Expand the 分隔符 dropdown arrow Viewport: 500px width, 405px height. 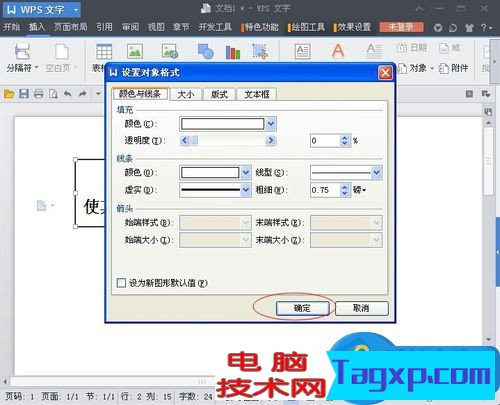(x=37, y=68)
